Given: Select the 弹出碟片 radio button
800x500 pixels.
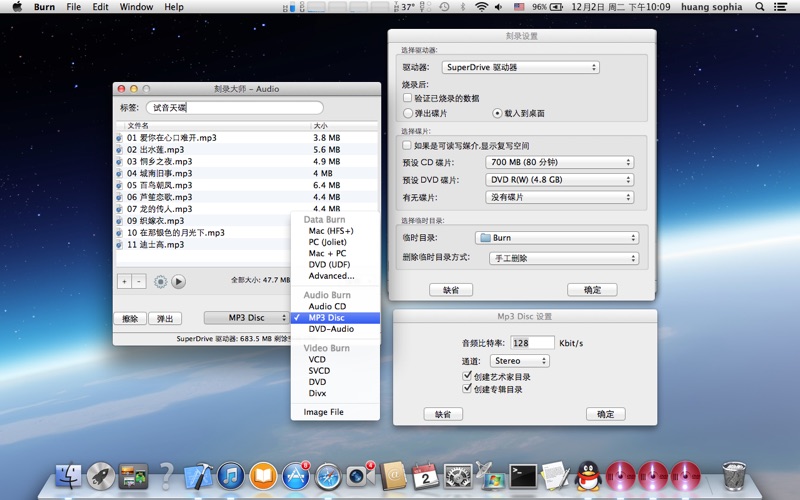Looking at the screenshot, I should point(408,113).
